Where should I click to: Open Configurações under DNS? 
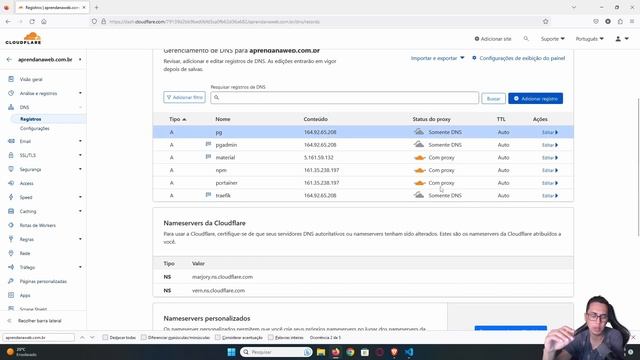[35, 128]
